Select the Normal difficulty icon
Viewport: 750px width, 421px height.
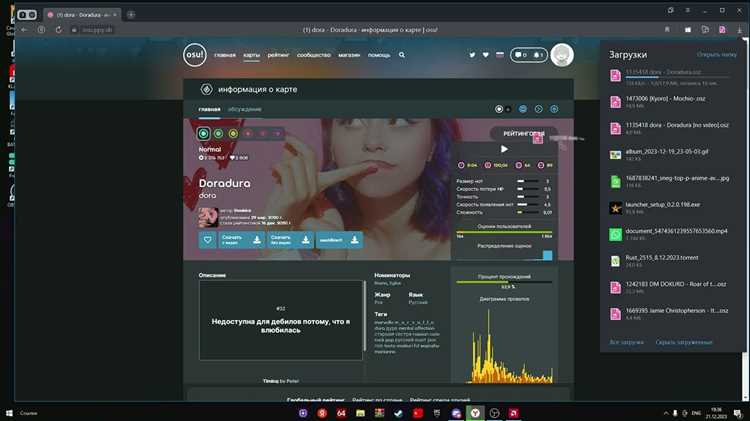point(203,133)
